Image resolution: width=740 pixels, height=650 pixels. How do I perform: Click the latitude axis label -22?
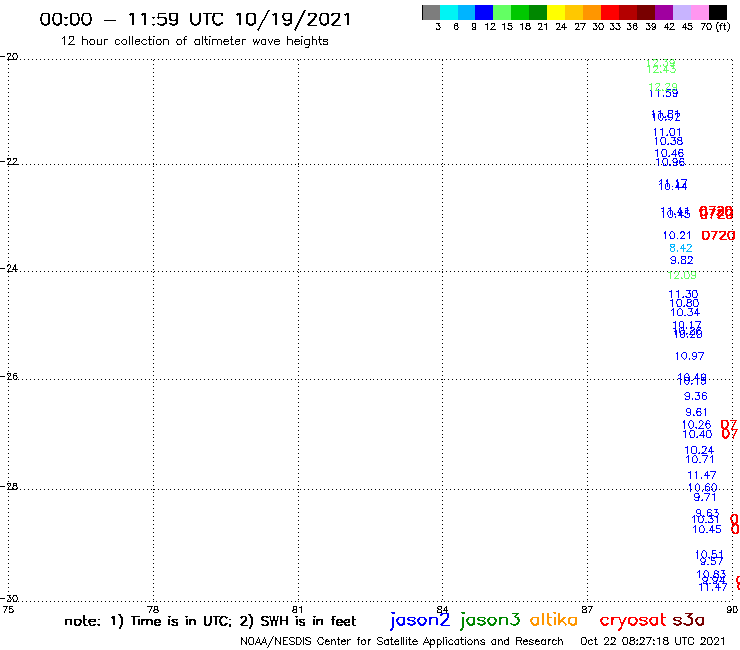click(9, 161)
